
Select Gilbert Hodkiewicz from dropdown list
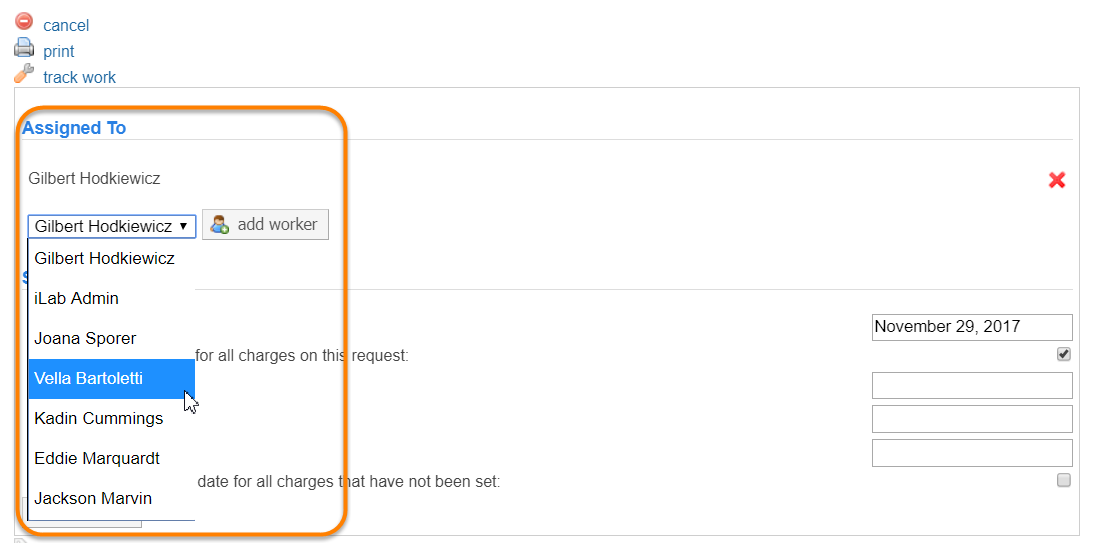pos(105,258)
